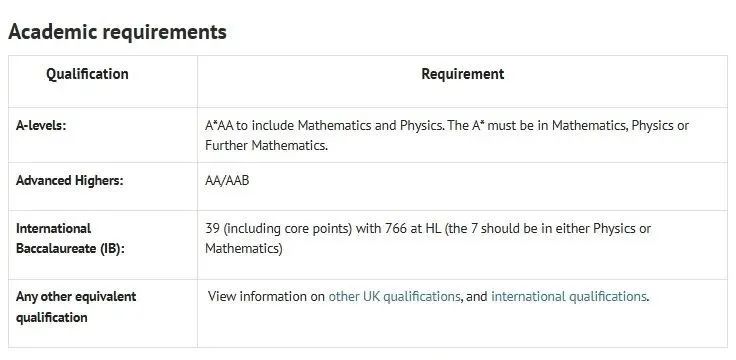Click the Any other equivalent qualification label
This screenshot has height=360, width=736.
tap(76, 307)
